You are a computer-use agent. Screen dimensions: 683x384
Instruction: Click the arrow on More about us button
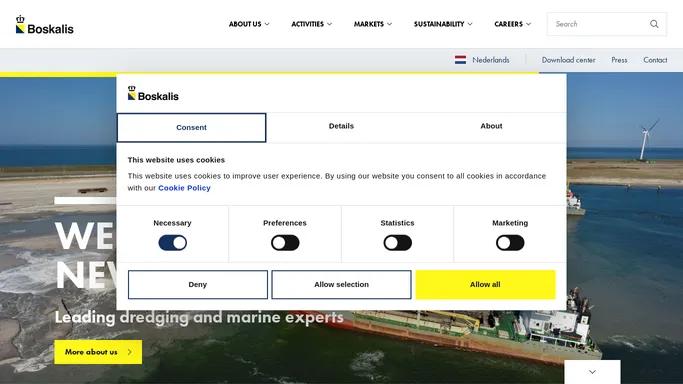tap(129, 352)
